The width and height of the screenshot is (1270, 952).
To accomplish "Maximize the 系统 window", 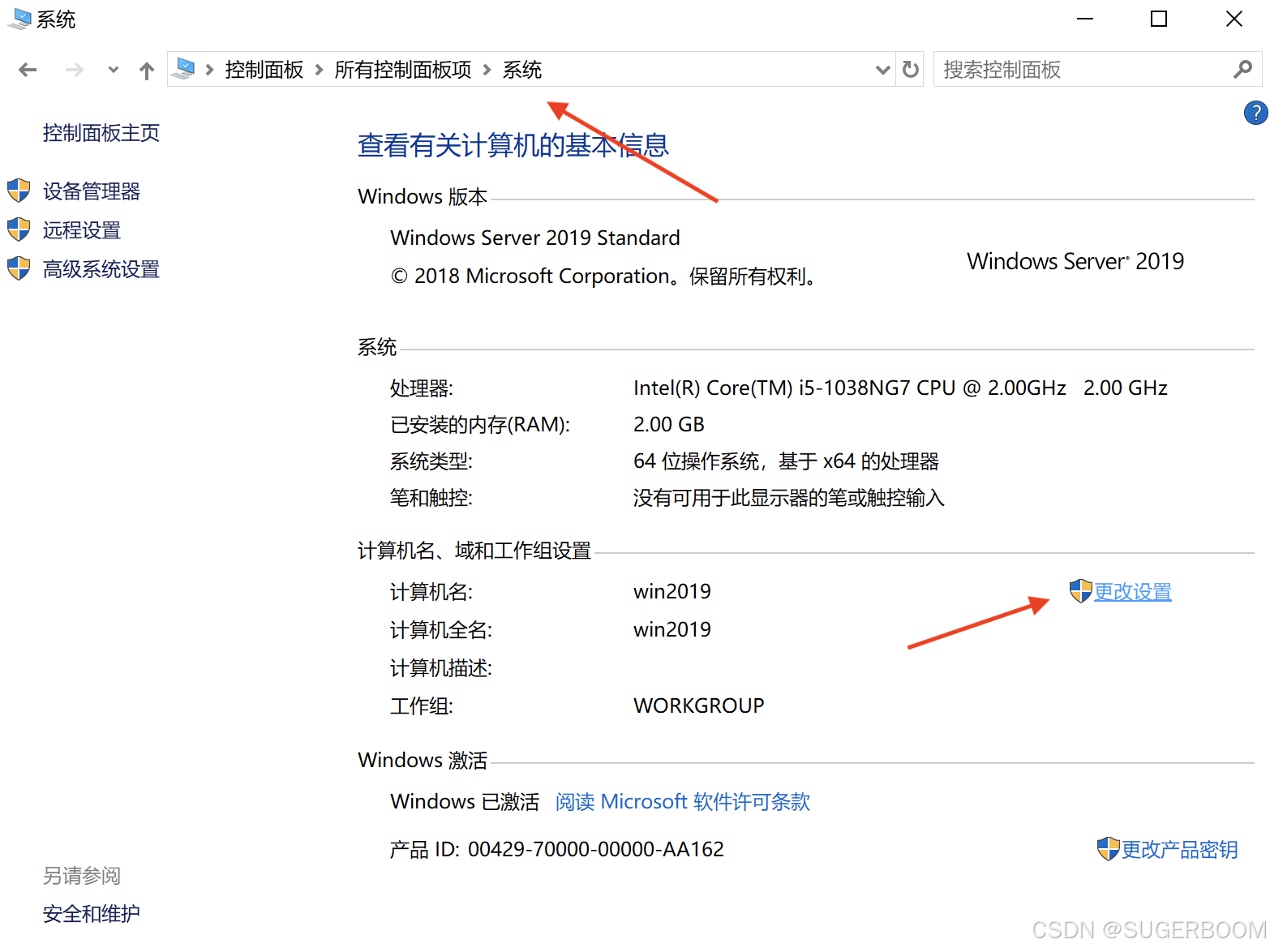I will point(1159,19).
